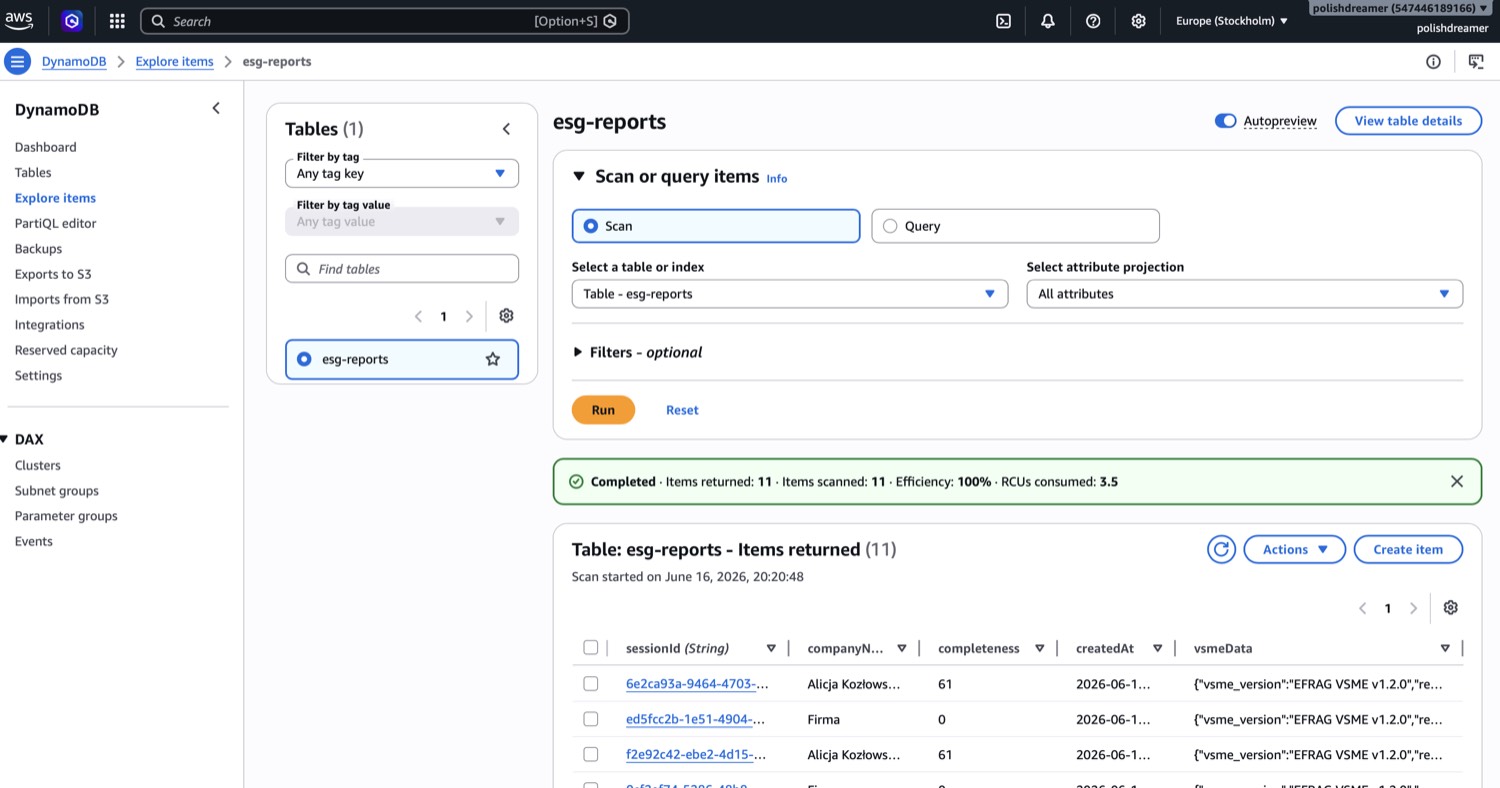The width and height of the screenshot is (1500, 788).
Task: Collapse the DynamoDB sidebar chevron
Action: pos(216,108)
